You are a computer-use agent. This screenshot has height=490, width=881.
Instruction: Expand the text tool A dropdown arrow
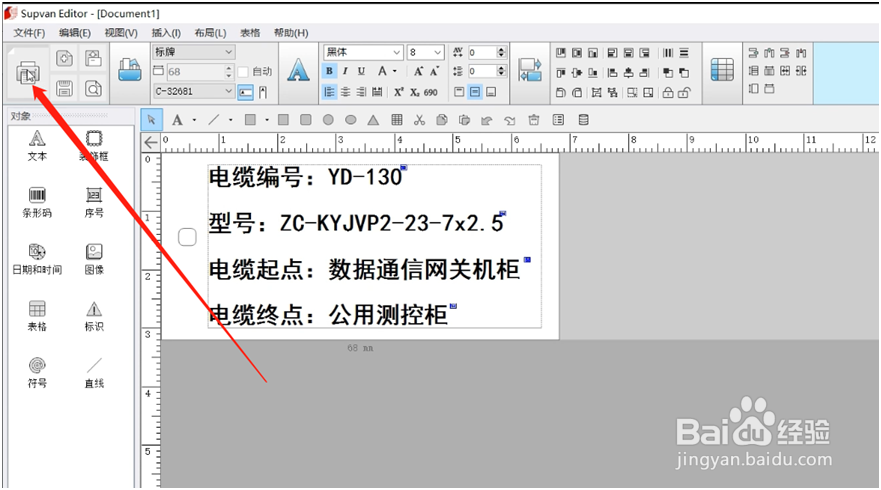point(194,120)
